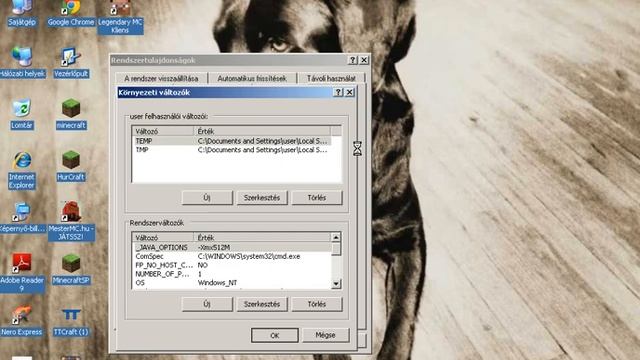
Task: Switch to A rendszer visszaállítása tab
Action: coord(161,78)
